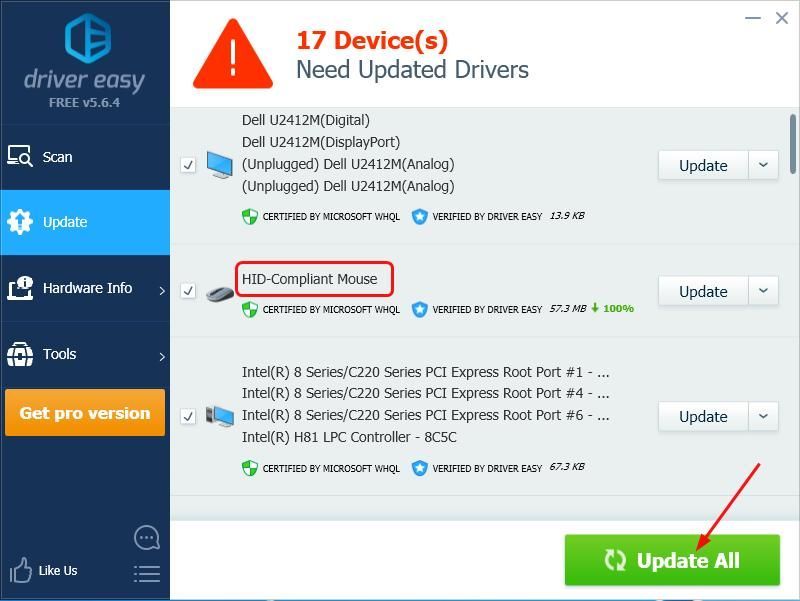Open the Hardware Info menu item
The width and height of the screenshot is (800, 601).
pos(87,288)
